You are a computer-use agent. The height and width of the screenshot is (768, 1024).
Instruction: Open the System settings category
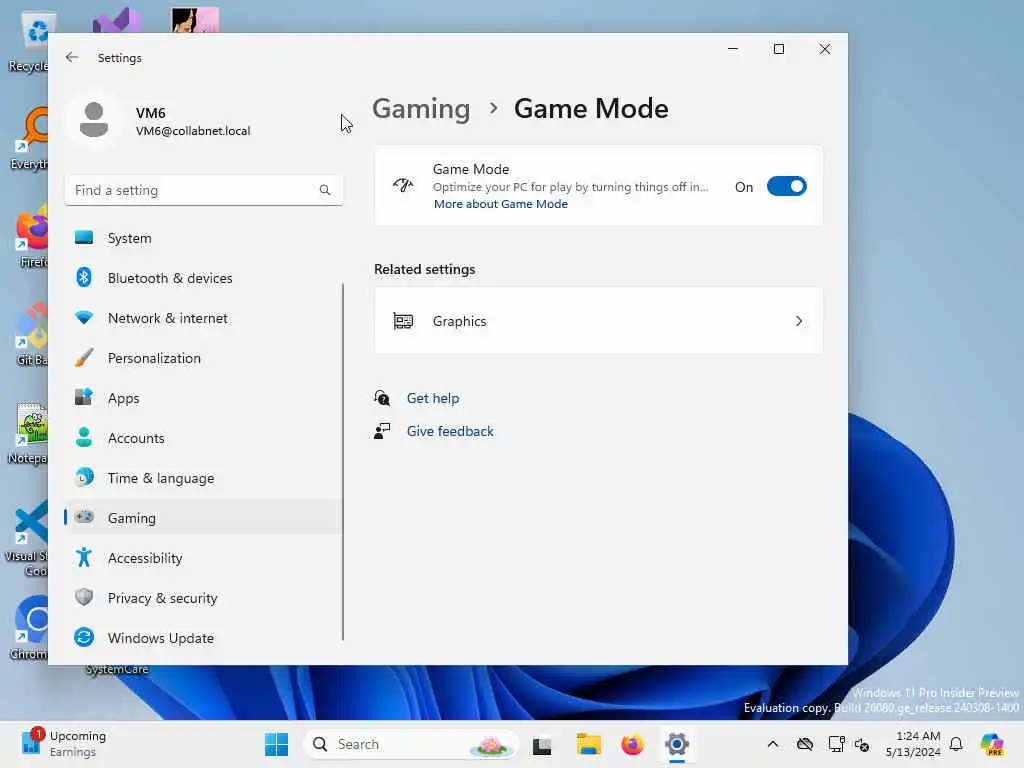[x=204, y=238]
